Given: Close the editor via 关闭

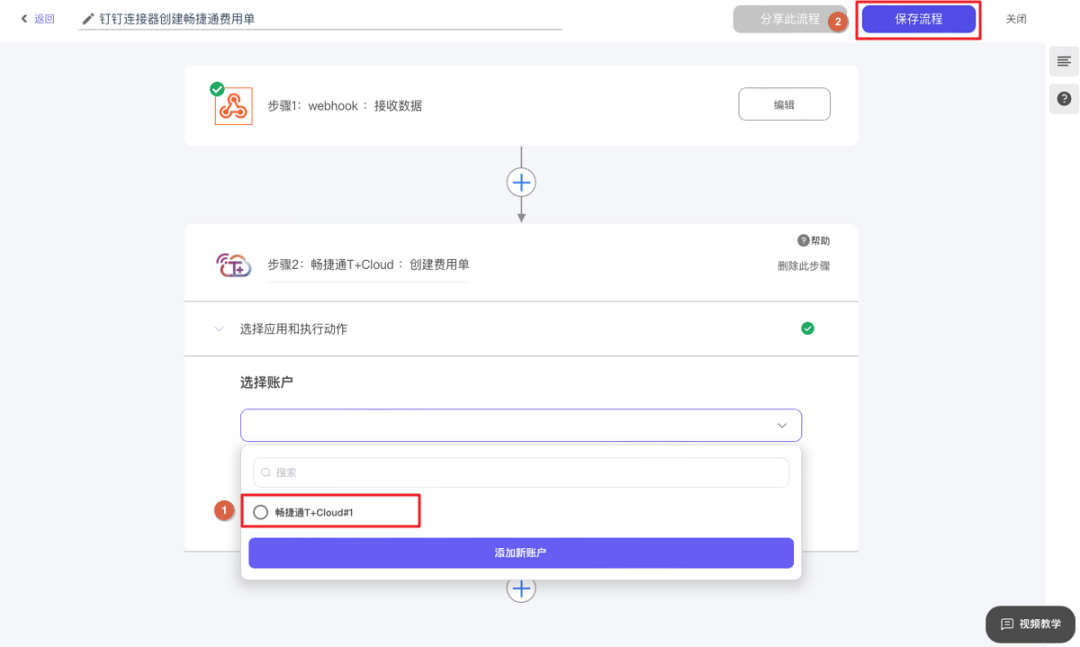Looking at the screenshot, I should (1016, 19).
